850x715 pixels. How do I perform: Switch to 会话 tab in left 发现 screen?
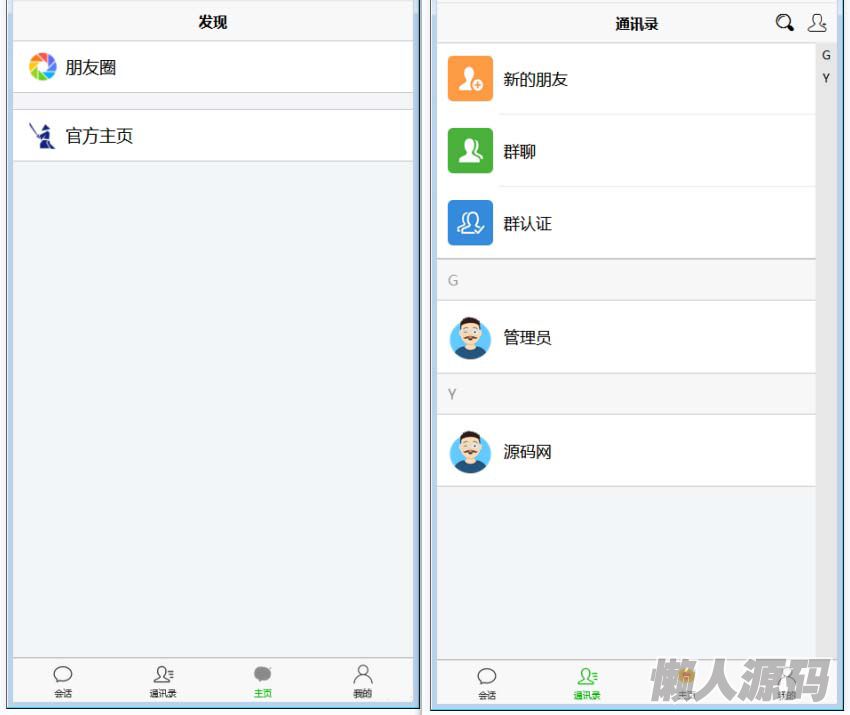(63, 681)
